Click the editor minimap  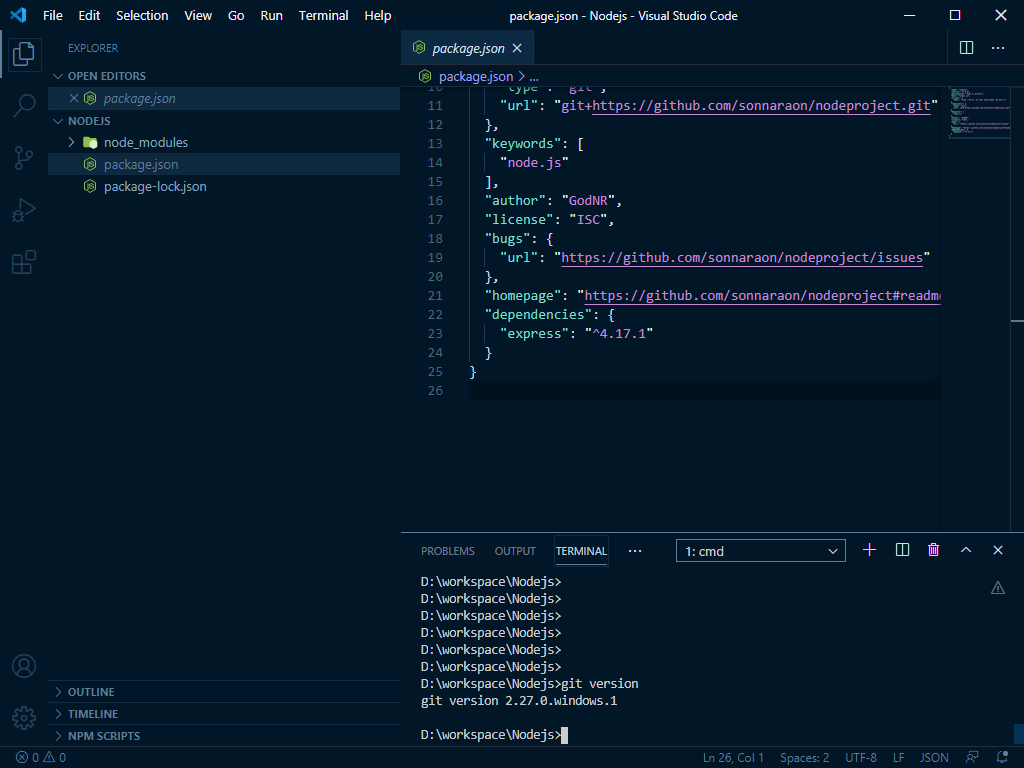(x=979, y=112)
